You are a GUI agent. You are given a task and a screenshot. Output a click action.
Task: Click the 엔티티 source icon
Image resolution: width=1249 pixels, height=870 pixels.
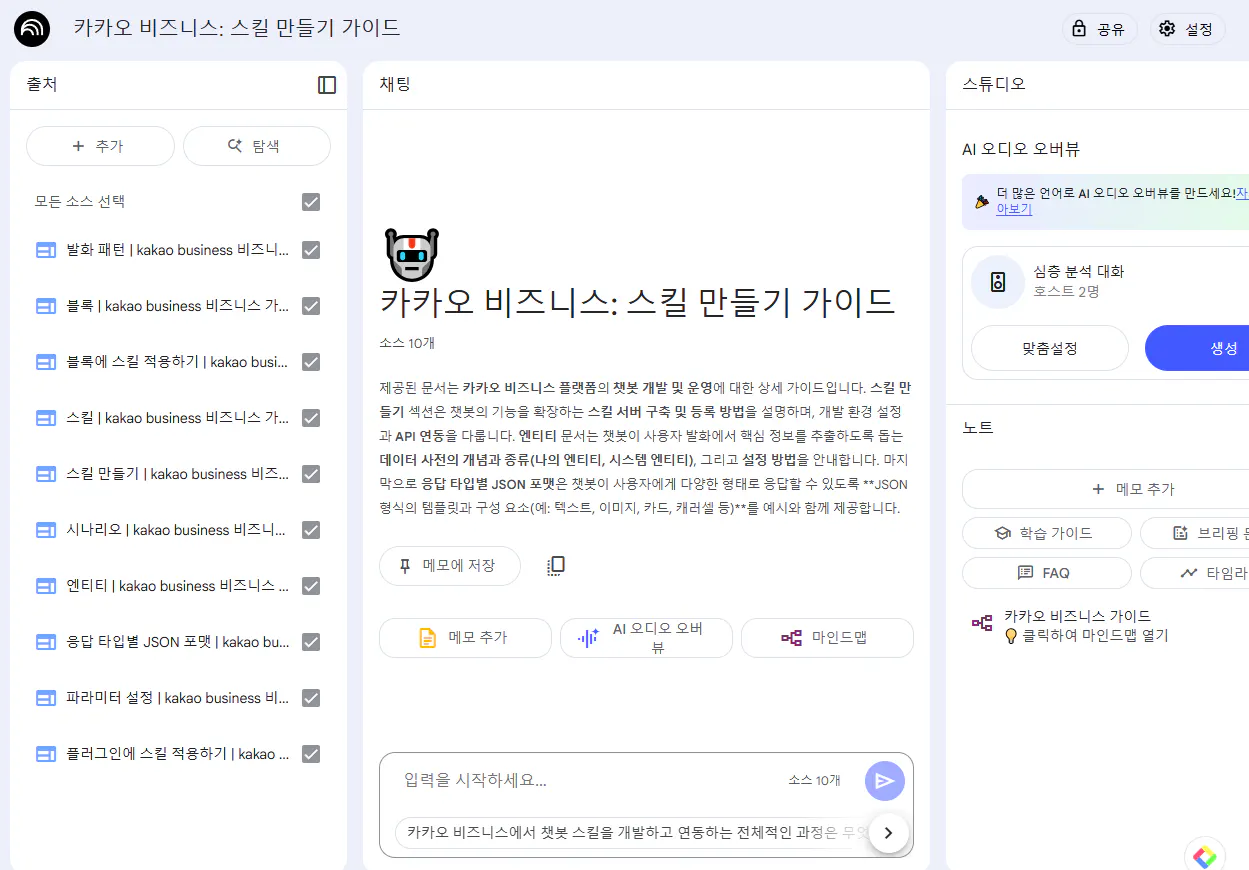coord(46,587)
